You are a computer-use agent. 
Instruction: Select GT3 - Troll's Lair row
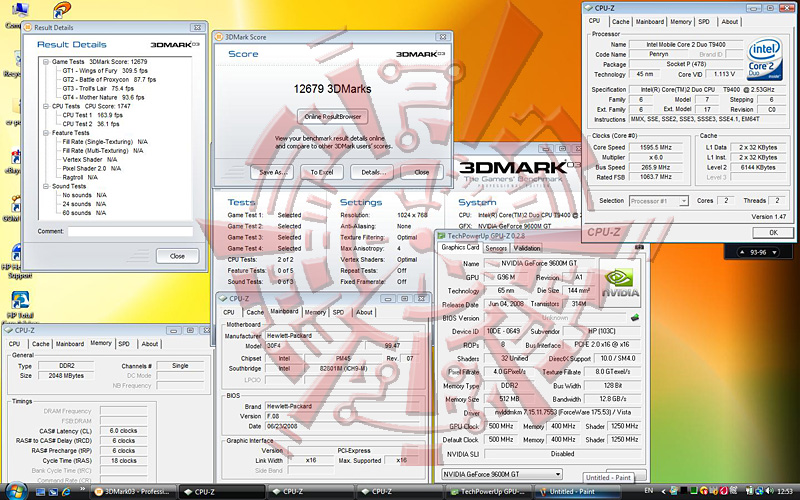[98, 88]
